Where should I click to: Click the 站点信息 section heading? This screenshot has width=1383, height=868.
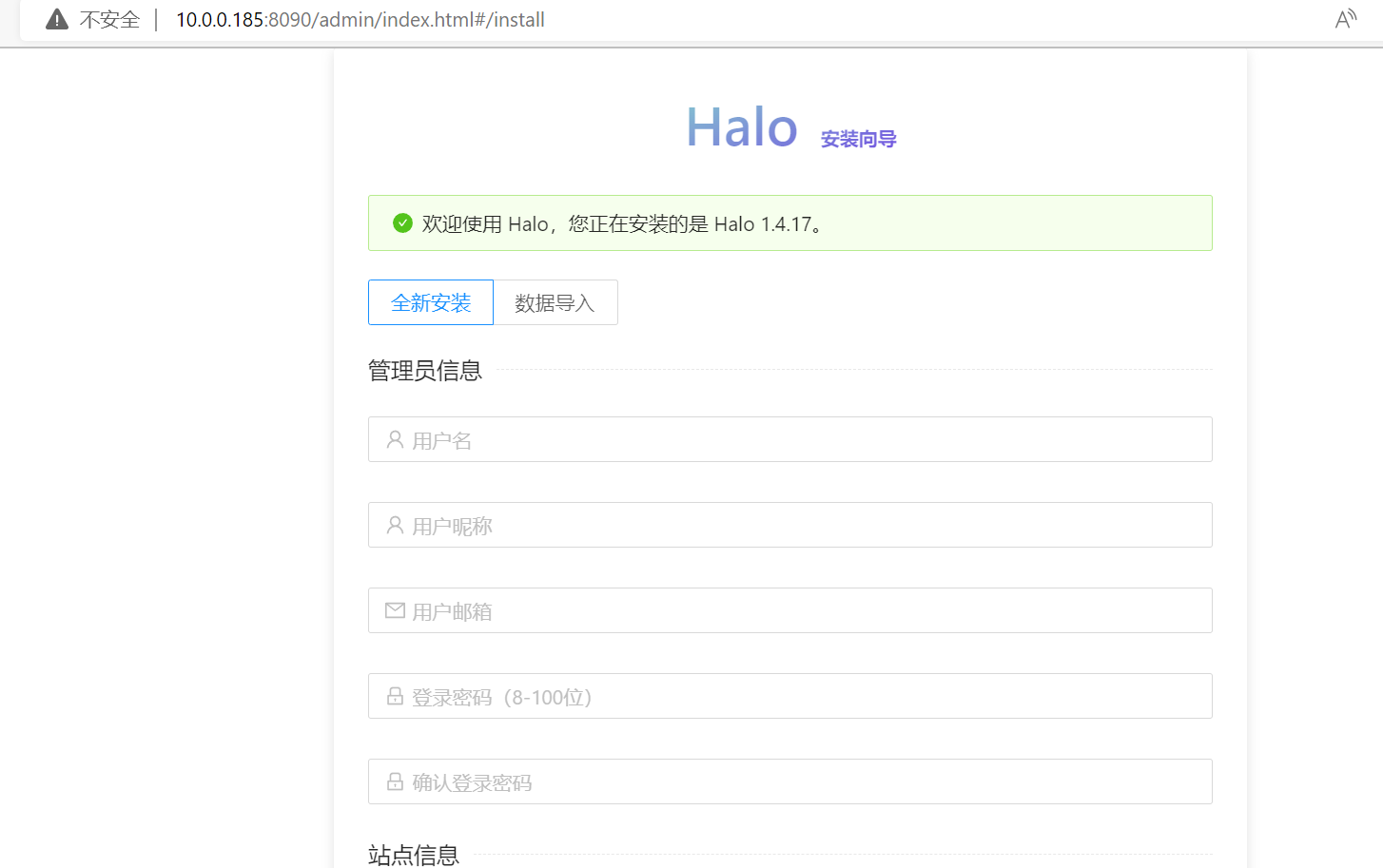414,855
